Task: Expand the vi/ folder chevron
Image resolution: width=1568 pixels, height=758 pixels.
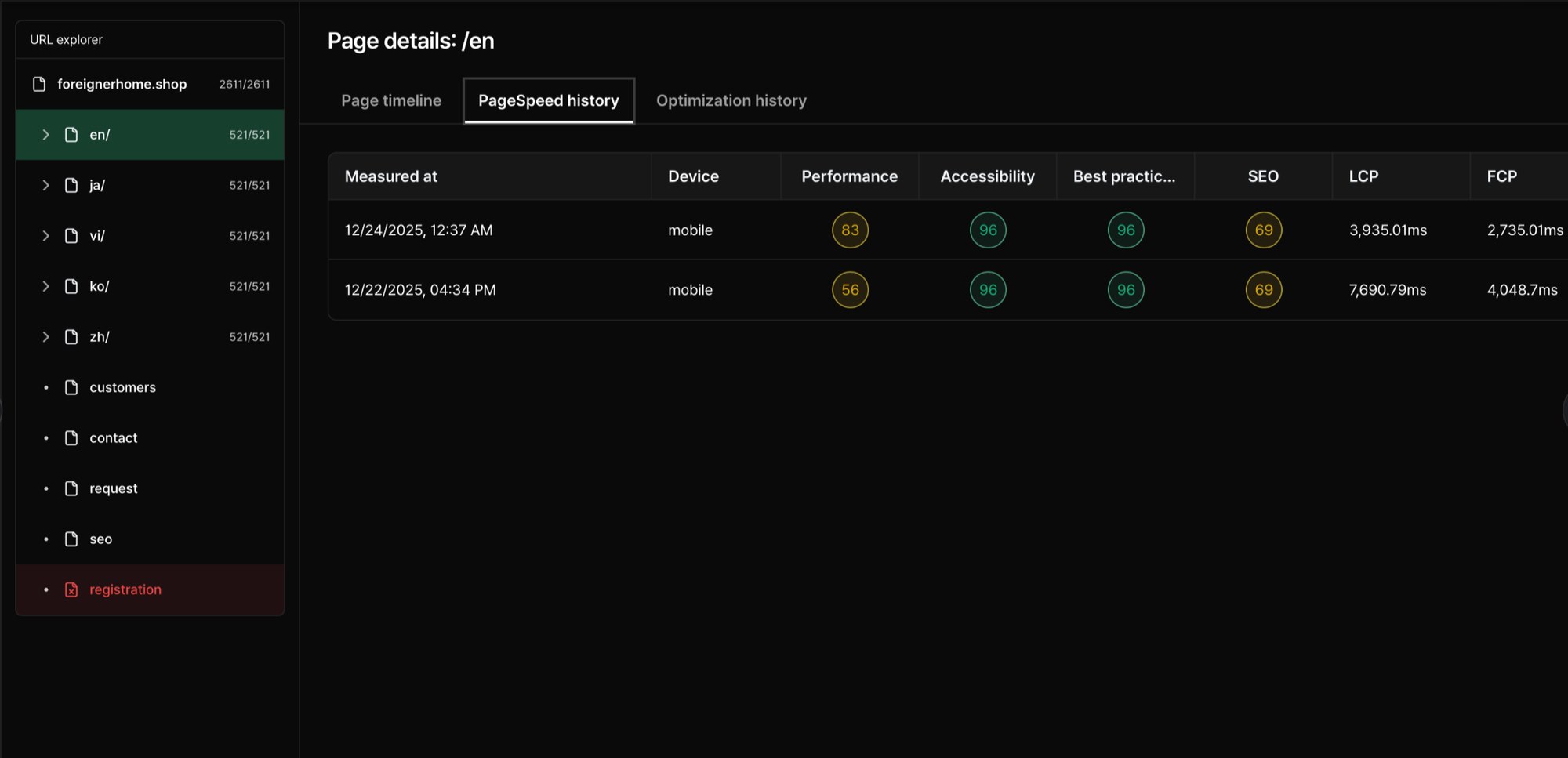Action: coord(45,236)
